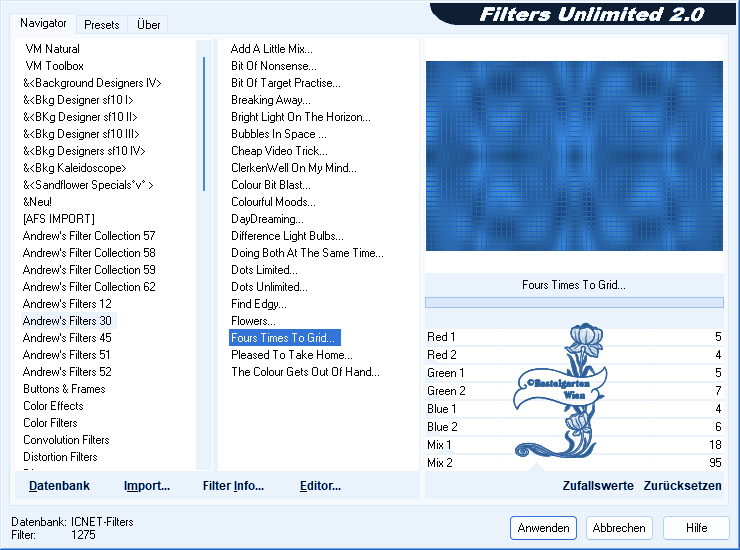Select the Dots Unlimited... filter
The width and height of the screenshot is (740, 550).
pos(269,287)
